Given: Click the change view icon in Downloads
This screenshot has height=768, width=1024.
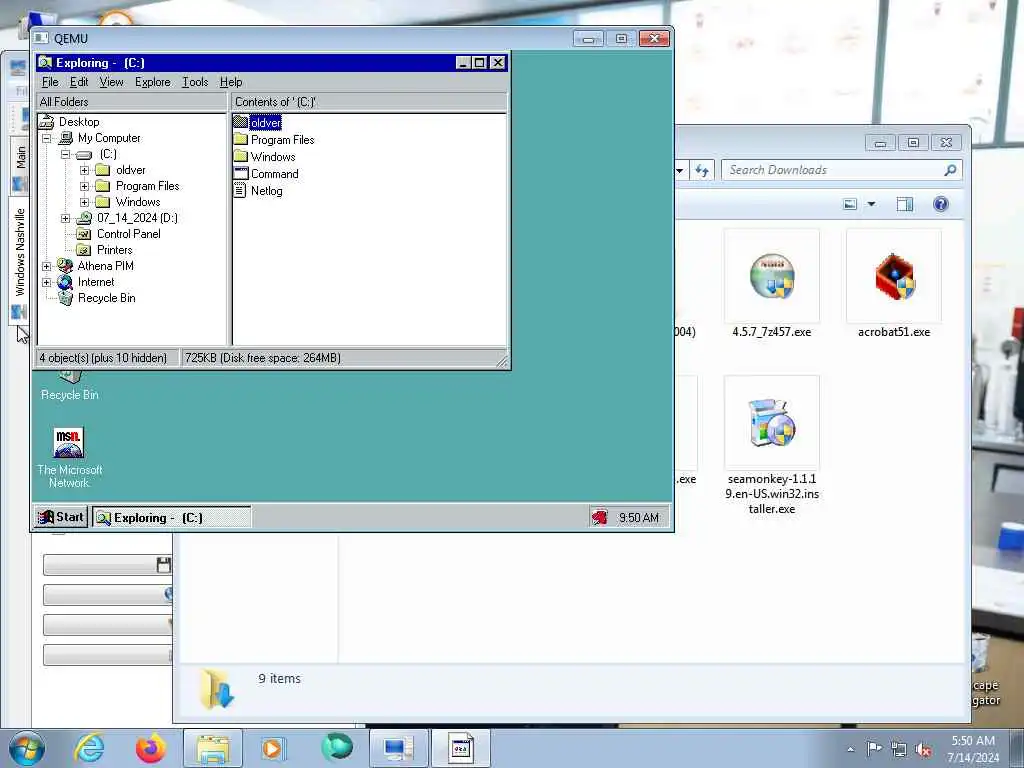Looking at the screenshot, I should point(850,204).
